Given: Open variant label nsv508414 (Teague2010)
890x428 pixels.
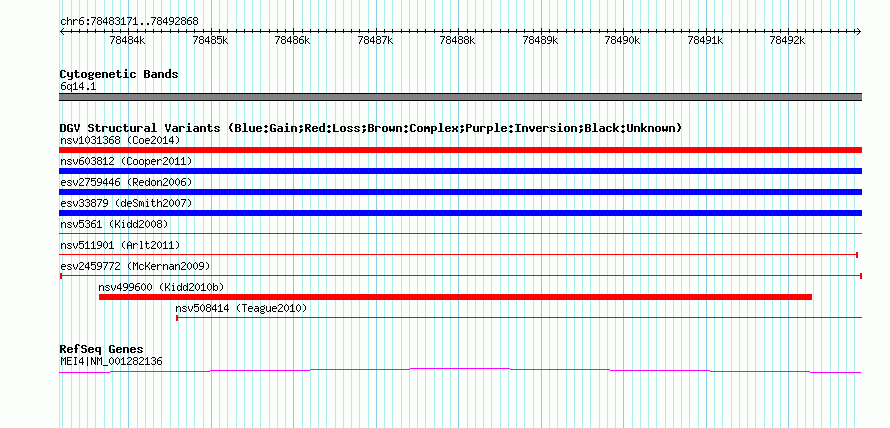Looking at the screenshot, I should [x=241, y=308].
